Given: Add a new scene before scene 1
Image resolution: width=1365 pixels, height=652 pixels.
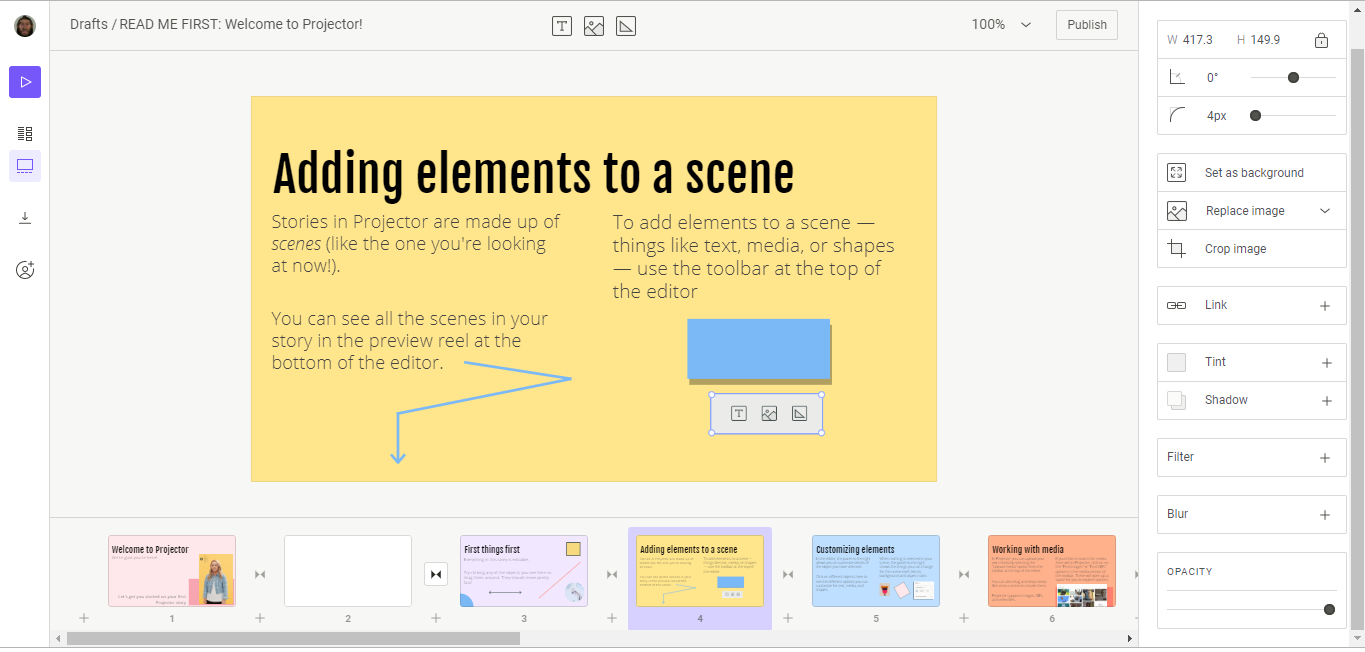Looking at the screenshot, I should tap(84, 618).
